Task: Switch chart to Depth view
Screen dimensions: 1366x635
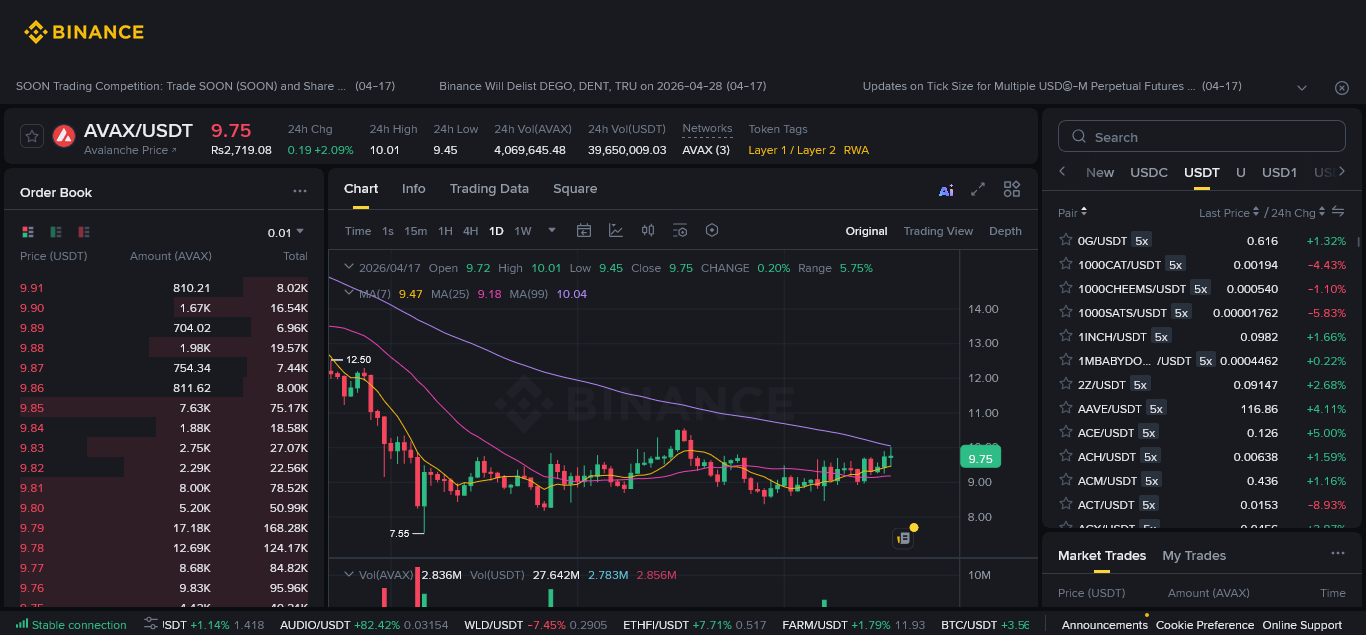Action: (x=1005, y=231)
